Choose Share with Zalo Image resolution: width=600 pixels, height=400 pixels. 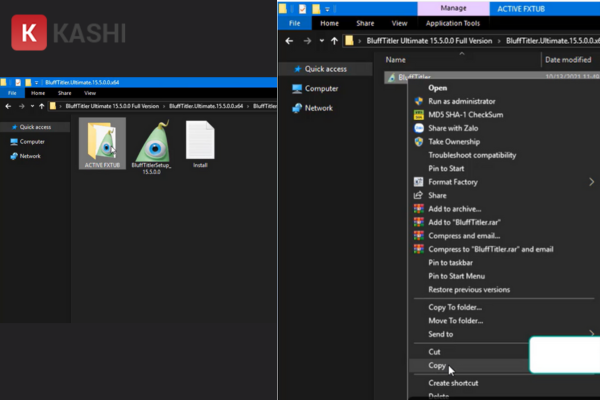coord(453,128)
